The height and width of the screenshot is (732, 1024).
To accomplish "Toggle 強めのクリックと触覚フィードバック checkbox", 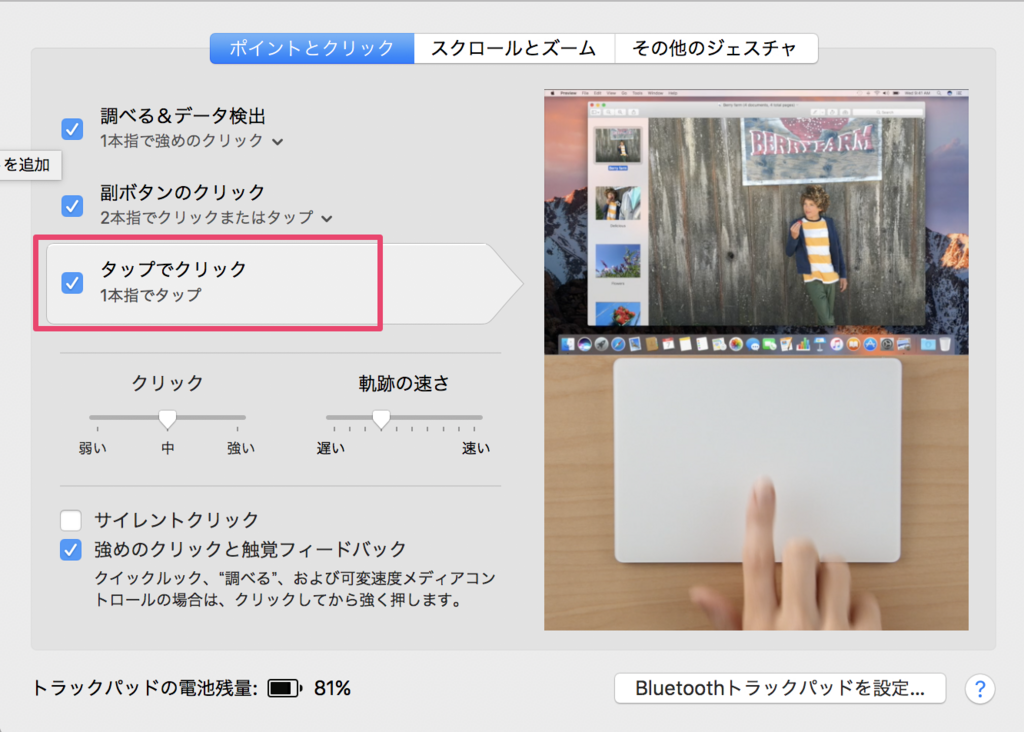I will pos(71,549).
